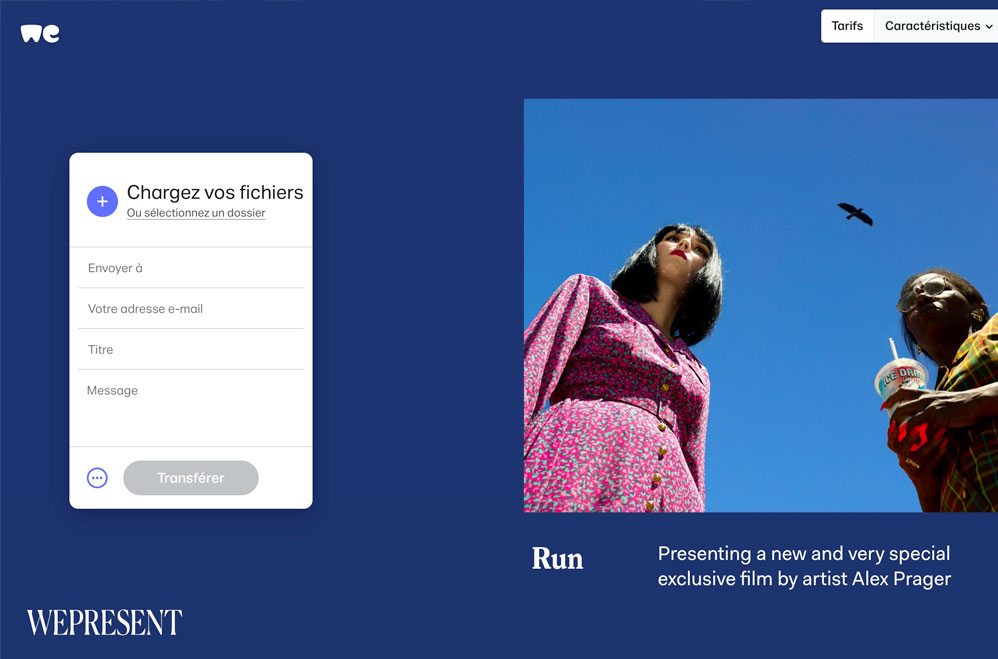Open the Alex Prager film image
Viewport: 998px width, 659px height.
761,305
